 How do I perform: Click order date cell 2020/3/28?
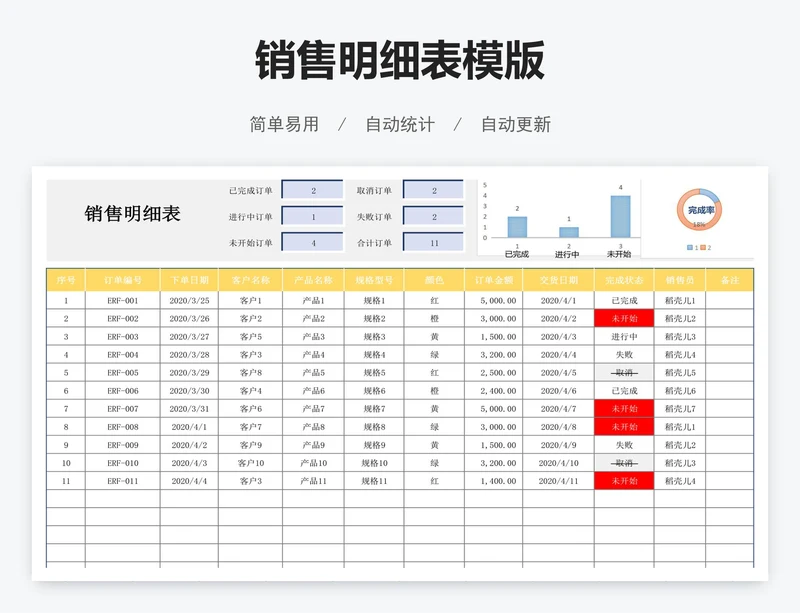coord(189,354)
